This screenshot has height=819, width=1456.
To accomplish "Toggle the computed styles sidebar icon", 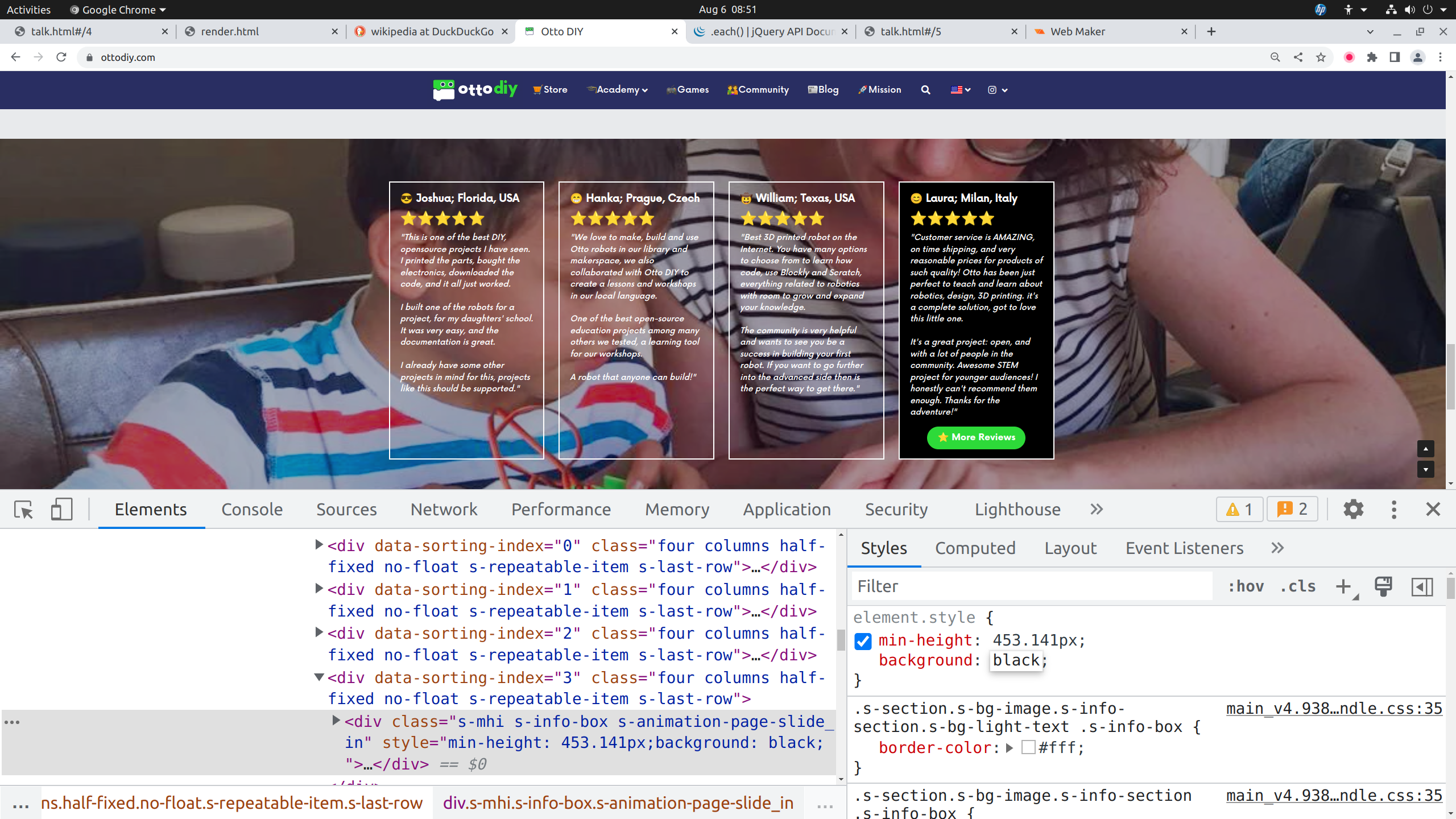I will coord(1422,586).
